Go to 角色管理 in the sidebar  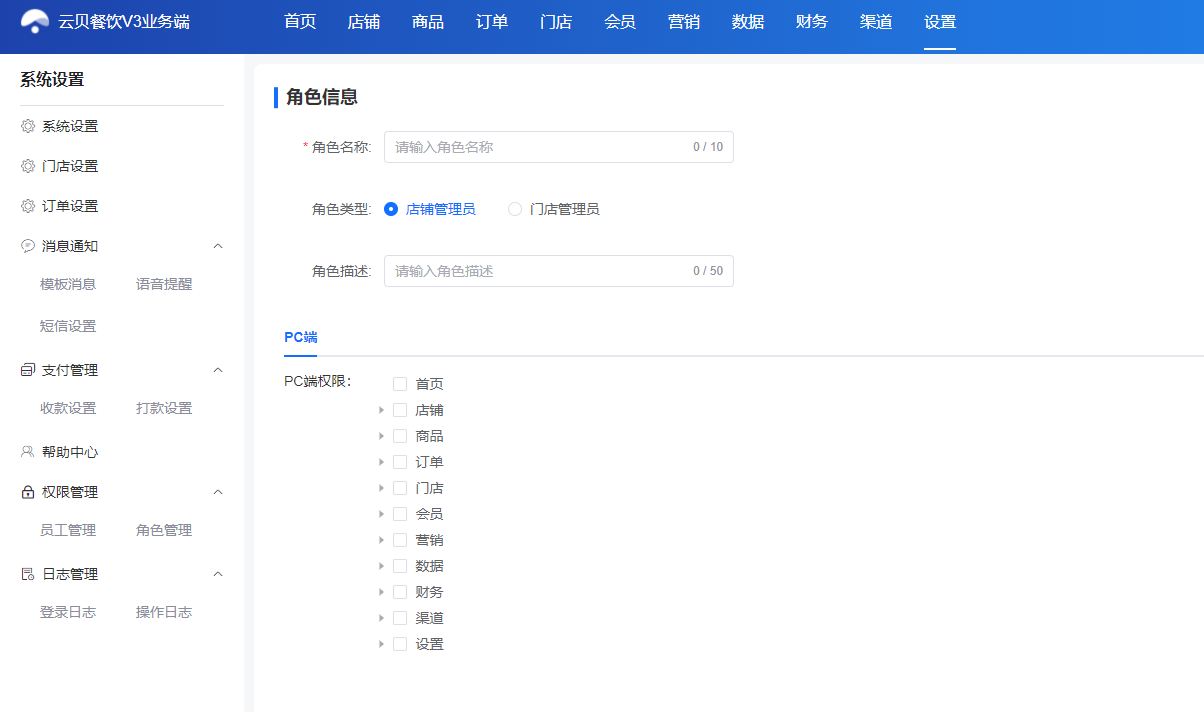pos(164,530)
